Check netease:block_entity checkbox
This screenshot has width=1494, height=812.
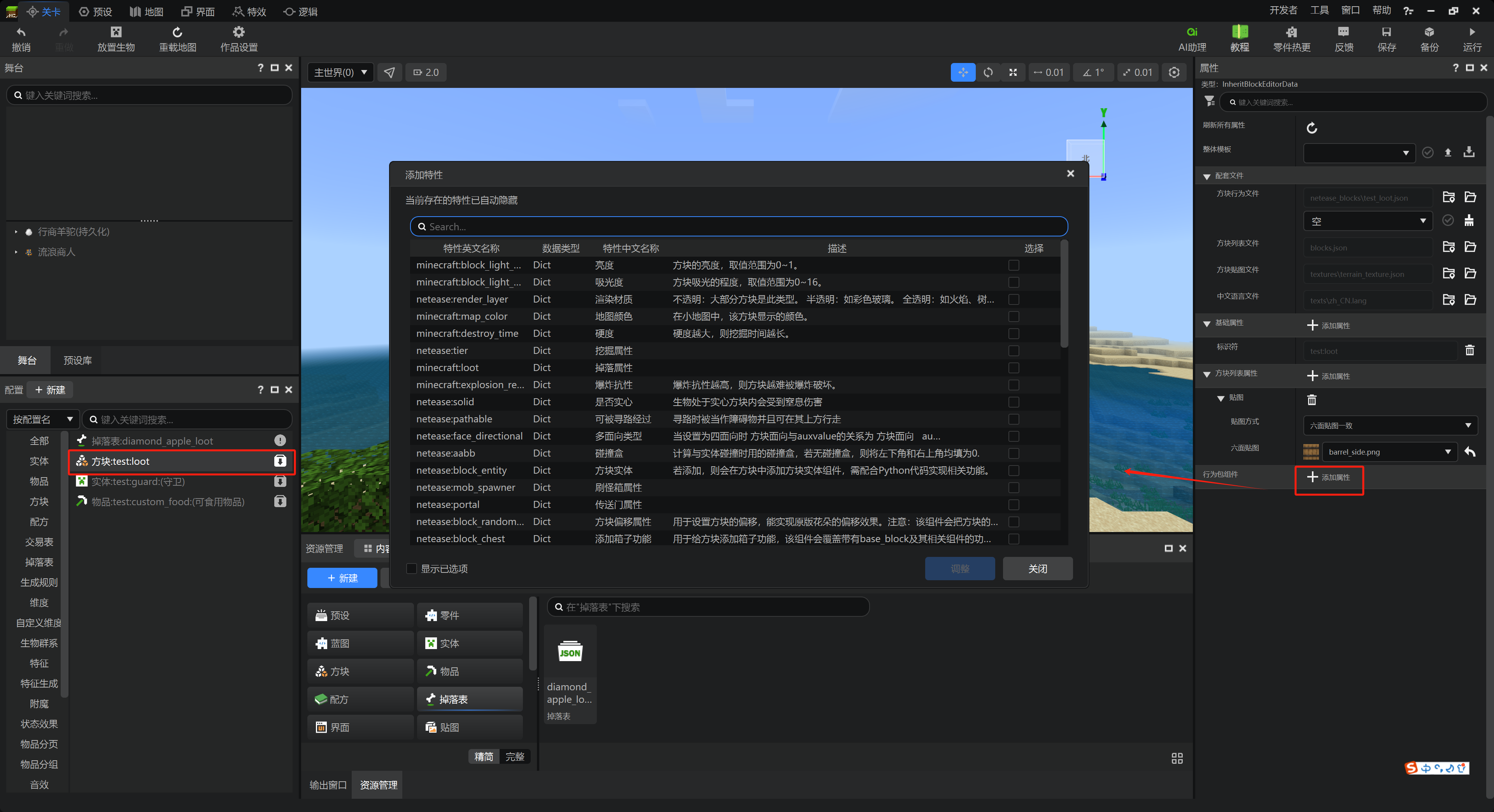click(1013, 470)
